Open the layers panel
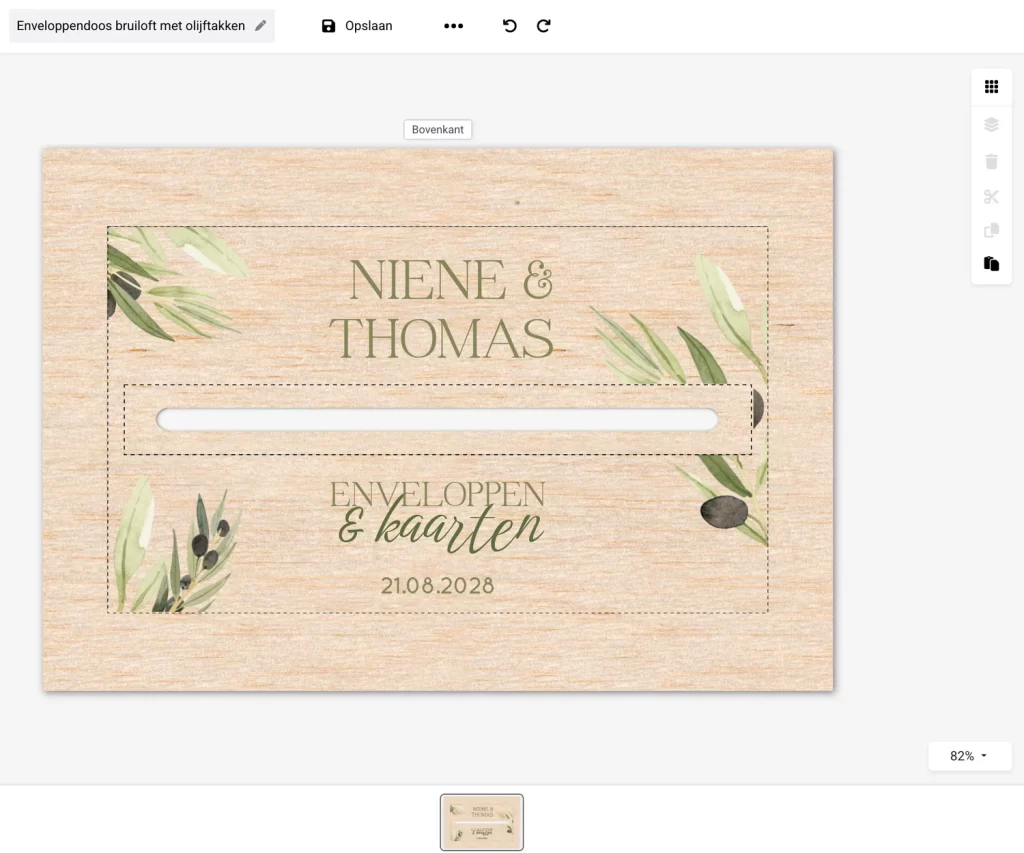 991,124
